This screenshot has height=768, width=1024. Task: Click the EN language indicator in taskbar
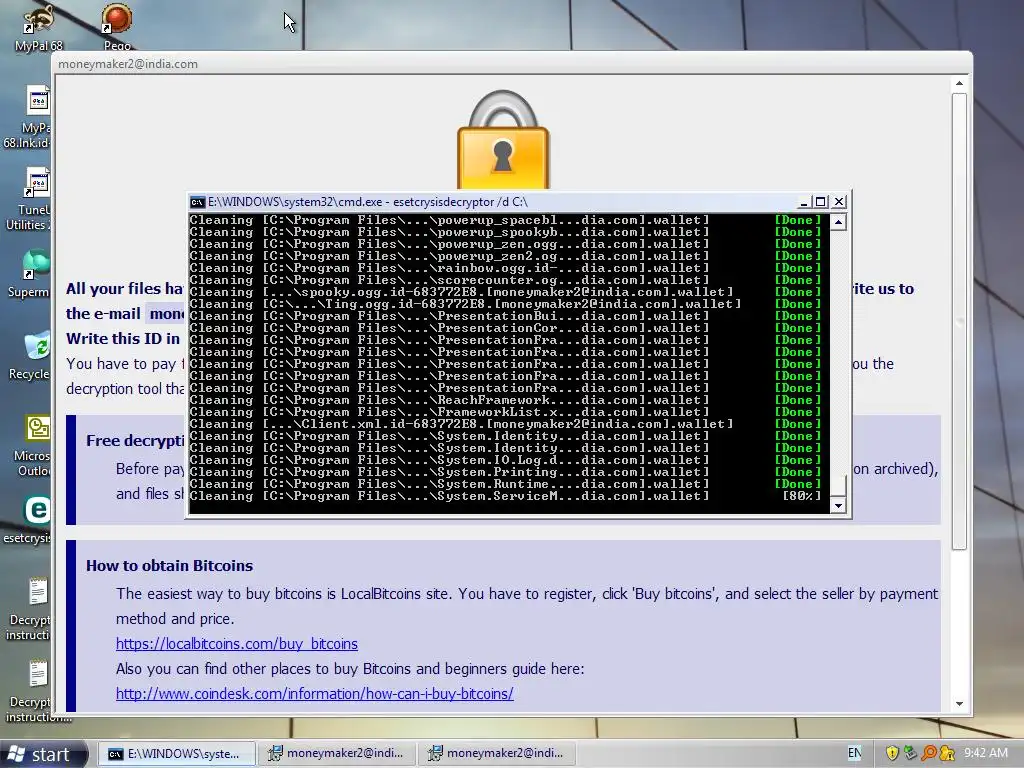point(854,753)
